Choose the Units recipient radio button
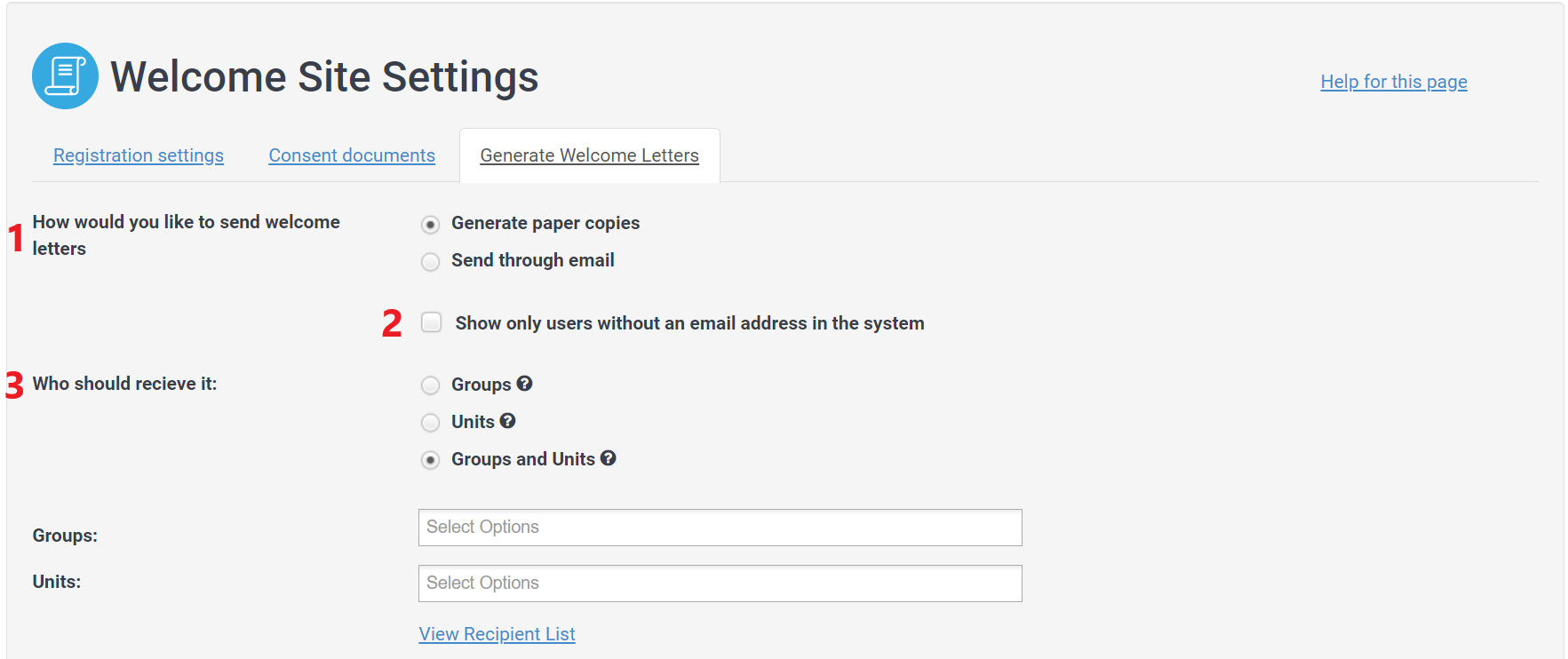This screenshot has height=659, width=1568. [x=430, y=423]
